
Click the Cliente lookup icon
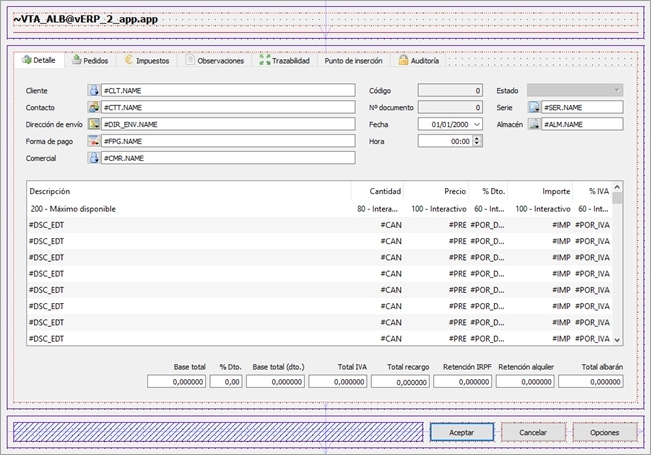point(94,91)
